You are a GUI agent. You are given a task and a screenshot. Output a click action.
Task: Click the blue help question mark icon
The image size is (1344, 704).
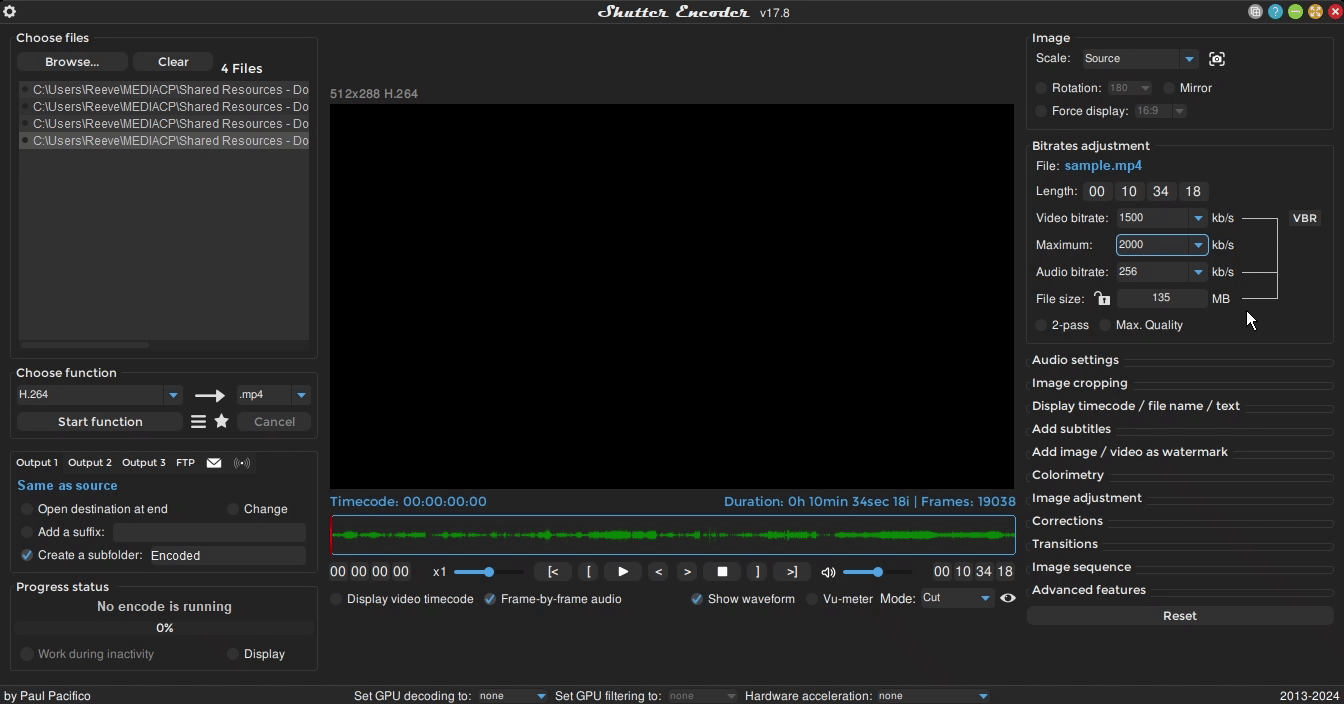1275,12
